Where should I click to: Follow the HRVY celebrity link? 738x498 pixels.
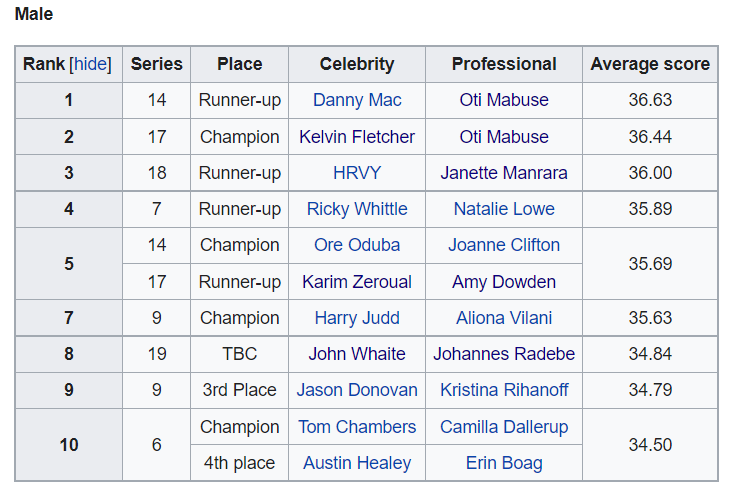(x=357, y=173)
